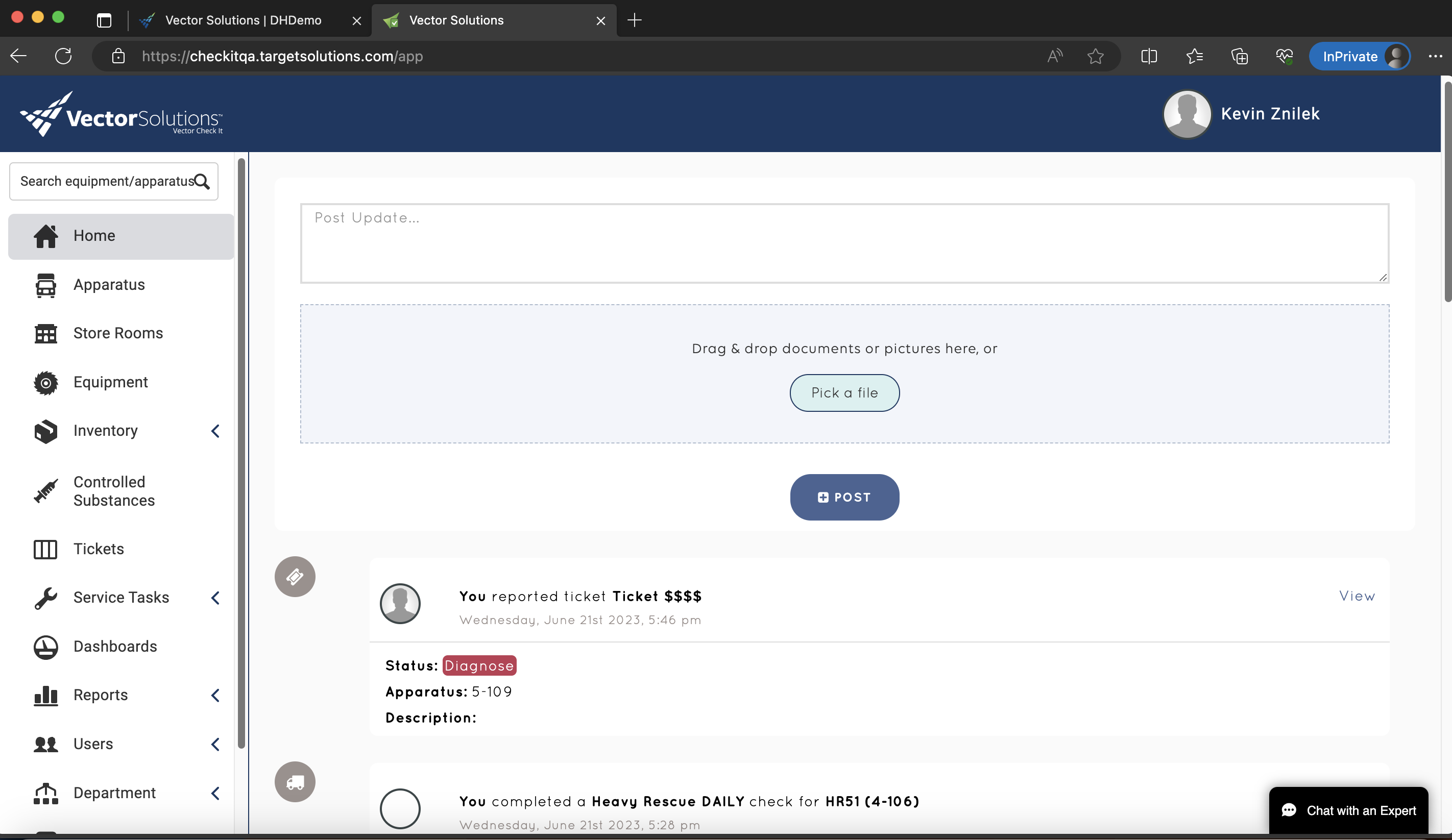This screenshot has width=1452, height=840.
Task: Switch to Vector Solutions | DHDemo tab
Action: point(243,21)
